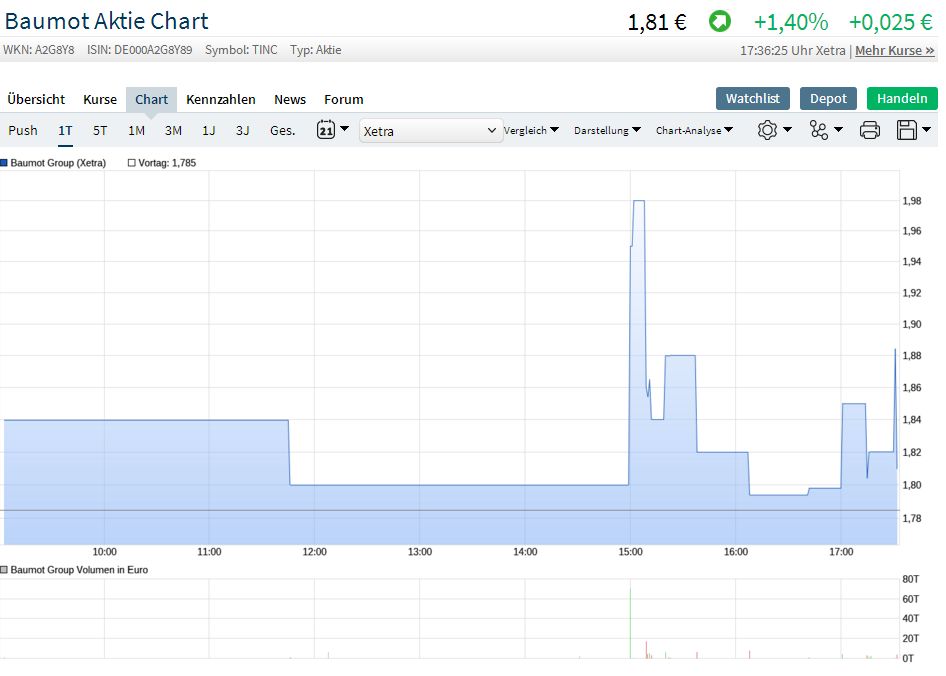Add stock via Watchlist button
This screenshot has width=946, height=676.
(x=753, y=98)
